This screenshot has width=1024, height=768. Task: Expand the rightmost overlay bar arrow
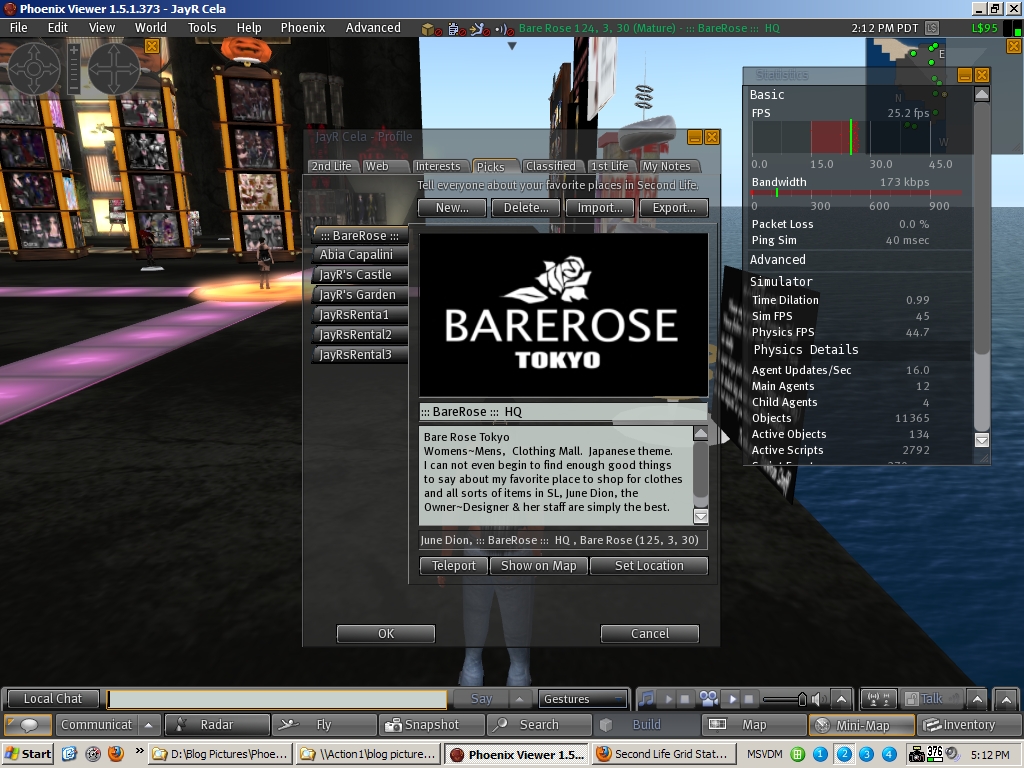point(1006,699)
